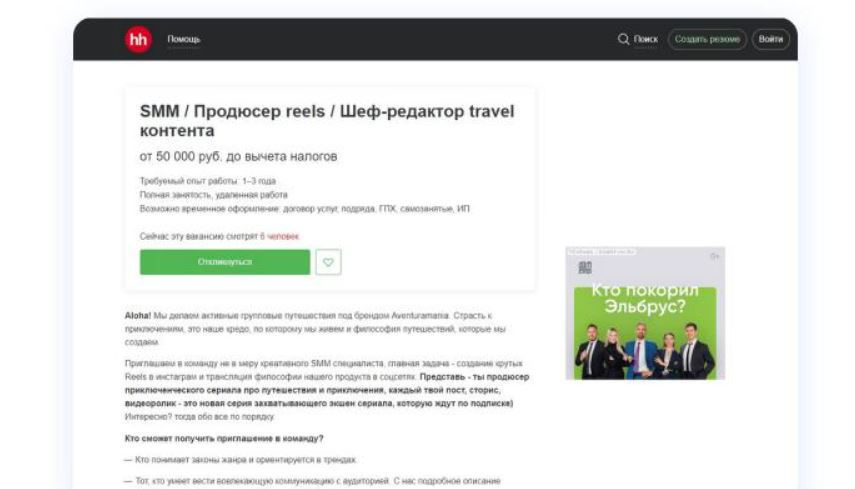
Task: Click 'Кто сможет получить приглашение в команду?' heading
Action: click(x=224, y=438)
